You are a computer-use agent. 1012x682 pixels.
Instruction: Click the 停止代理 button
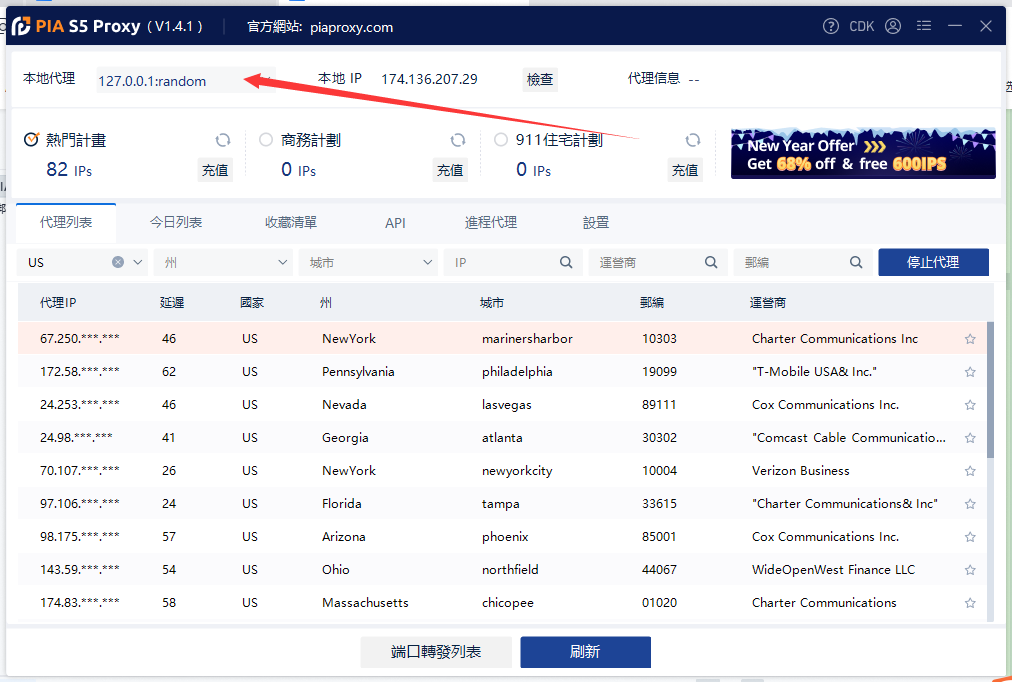[x=933, y=262]
